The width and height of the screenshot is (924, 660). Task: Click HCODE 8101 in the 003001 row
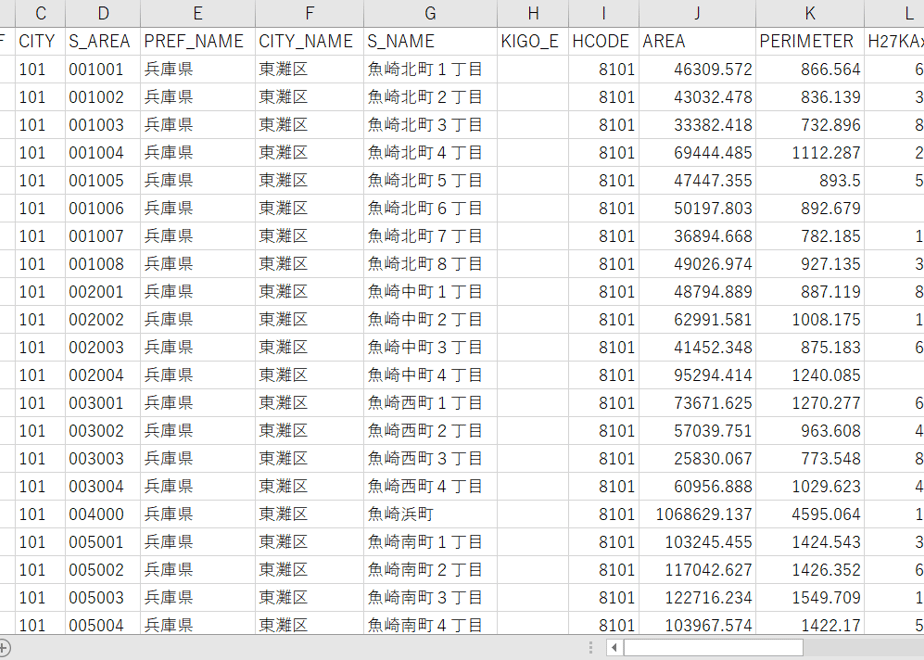pyautogui.click(x=603, y=403)
